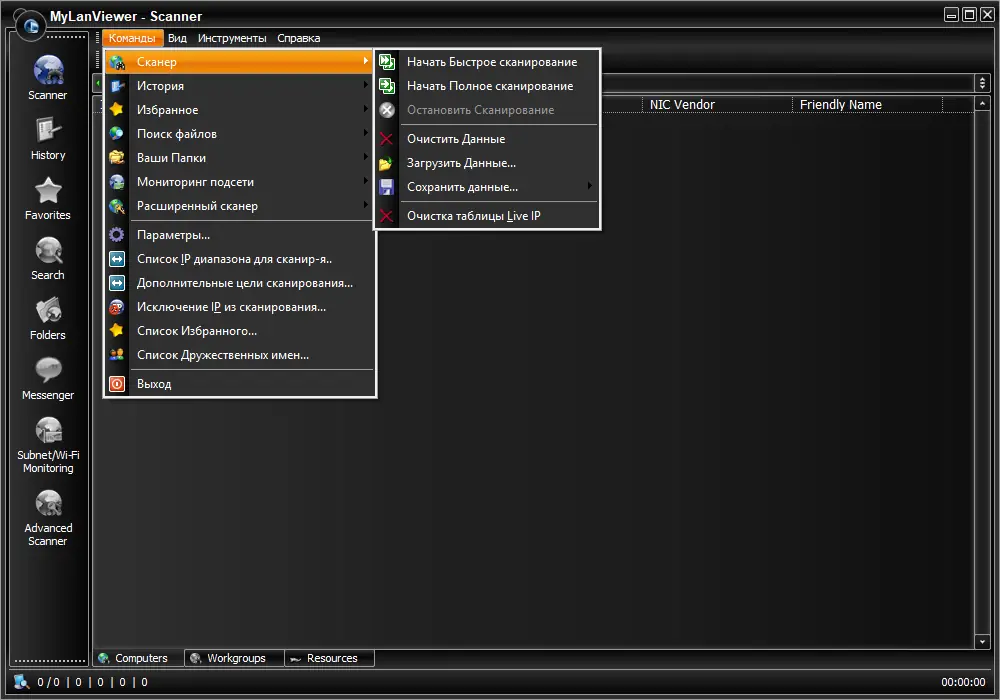Open Список Дружественных имен... entry
Image resolution: width=1000 pixels, height=700 pixels.
coord(240,355)
